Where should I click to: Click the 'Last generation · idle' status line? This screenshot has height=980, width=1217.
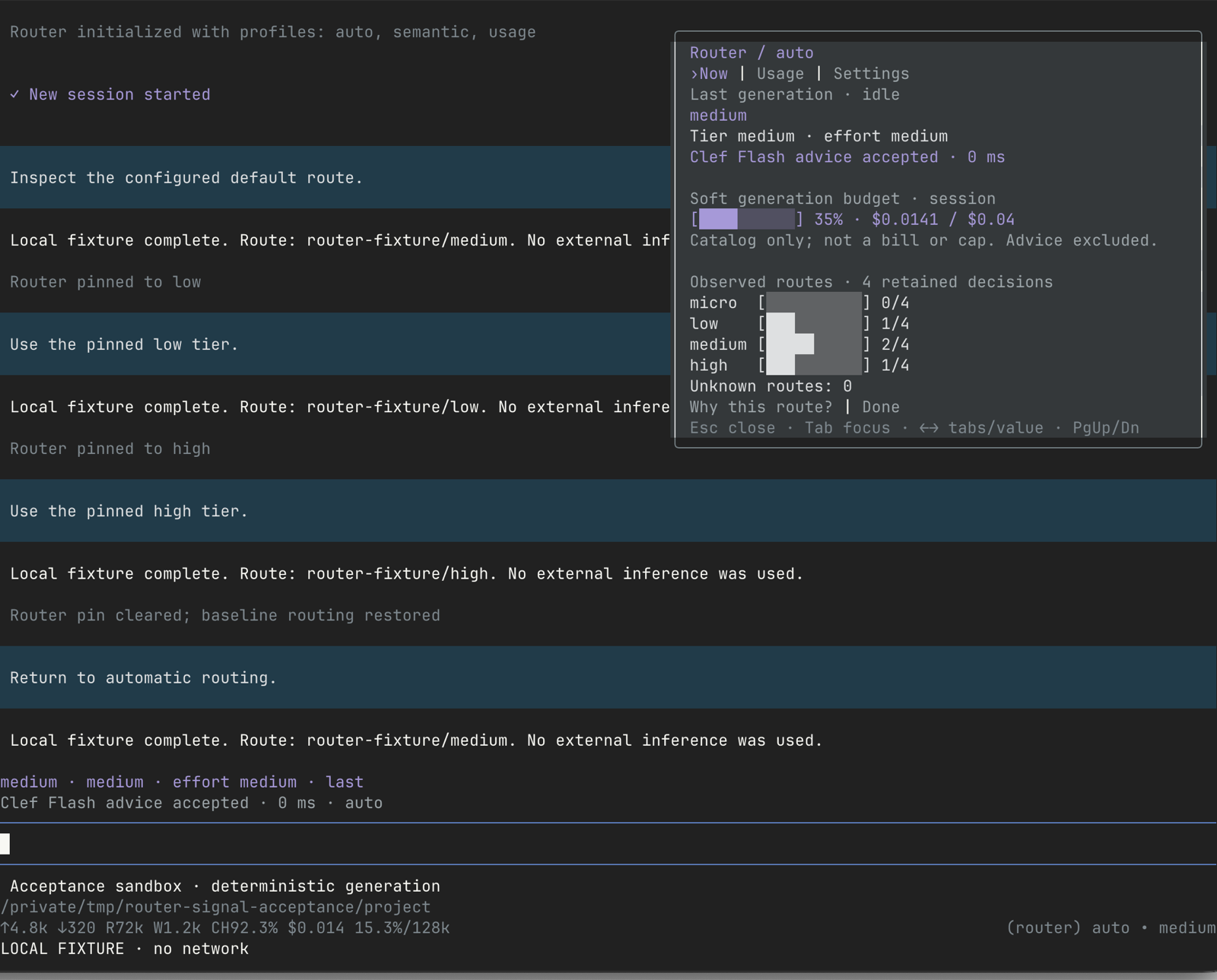[x=794, y=94]
